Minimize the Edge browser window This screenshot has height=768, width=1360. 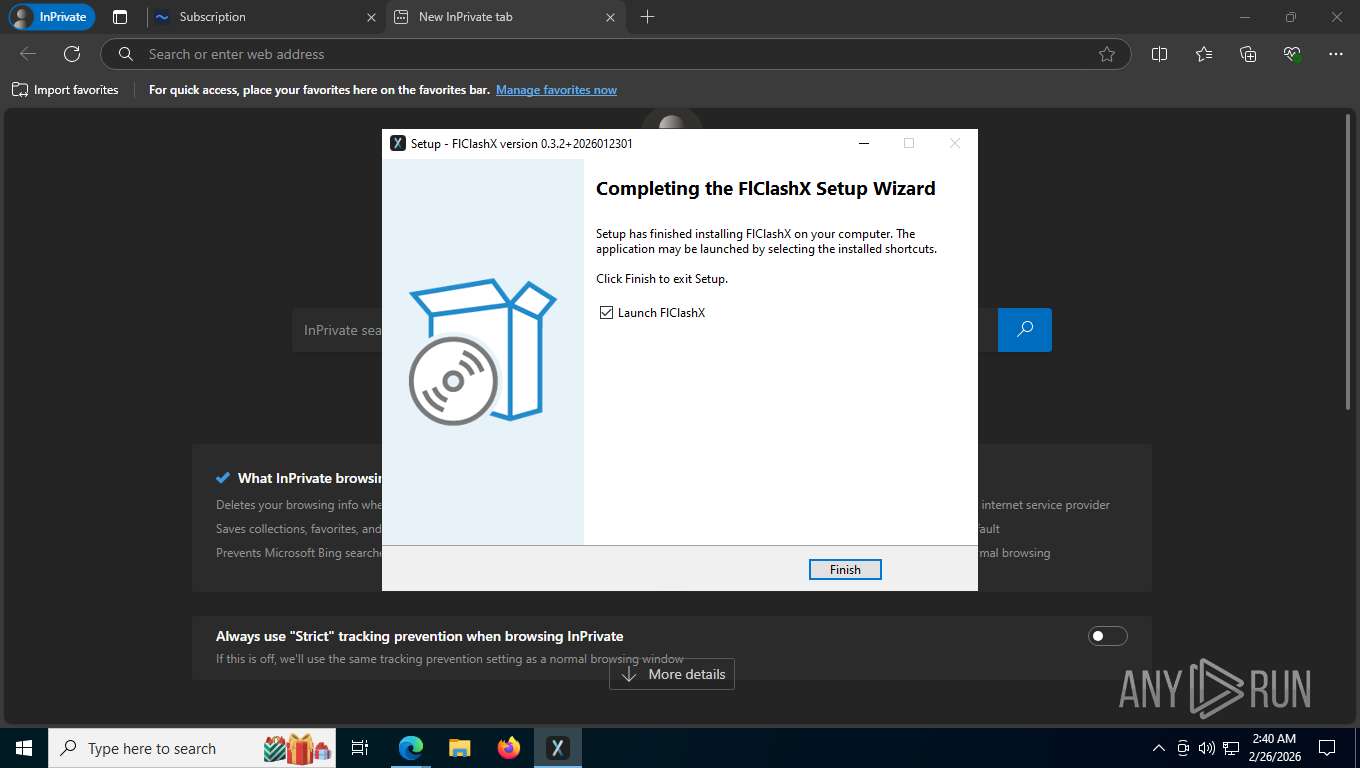1244,17
